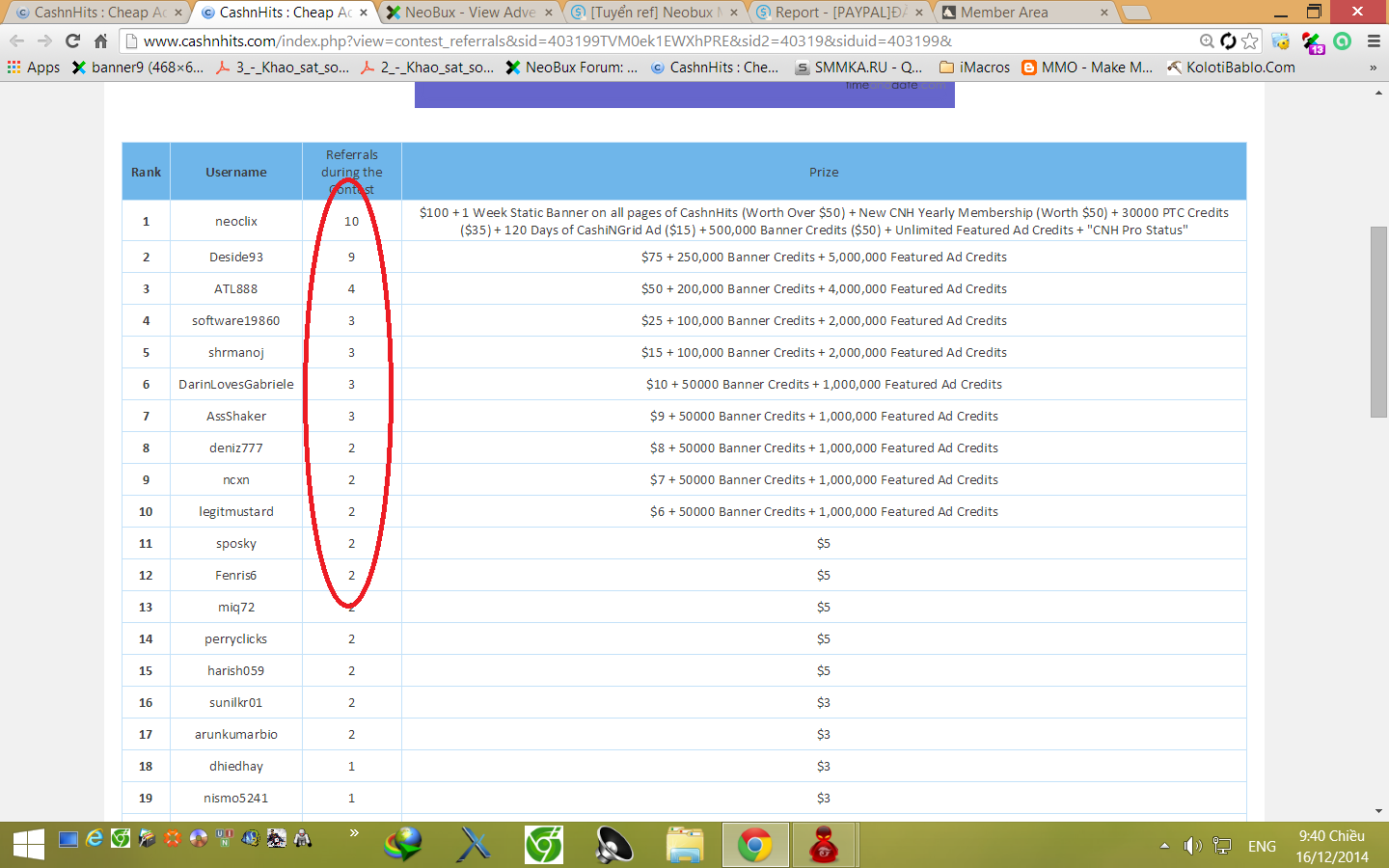Open File Explorer from the taskbar
Image resolution: width=1389 pixels, height=868 pixels.
[685, 845]
